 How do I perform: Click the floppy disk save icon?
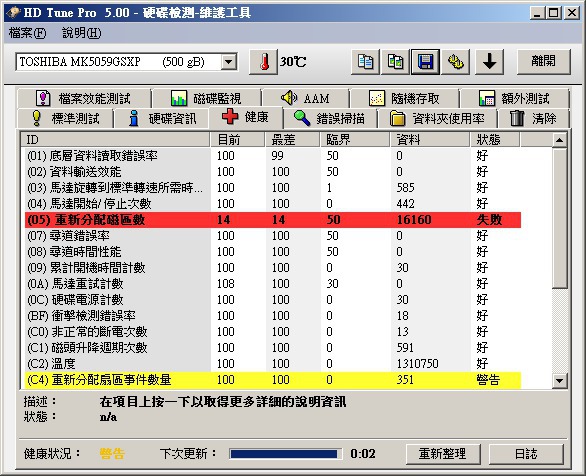pos(425,62)
